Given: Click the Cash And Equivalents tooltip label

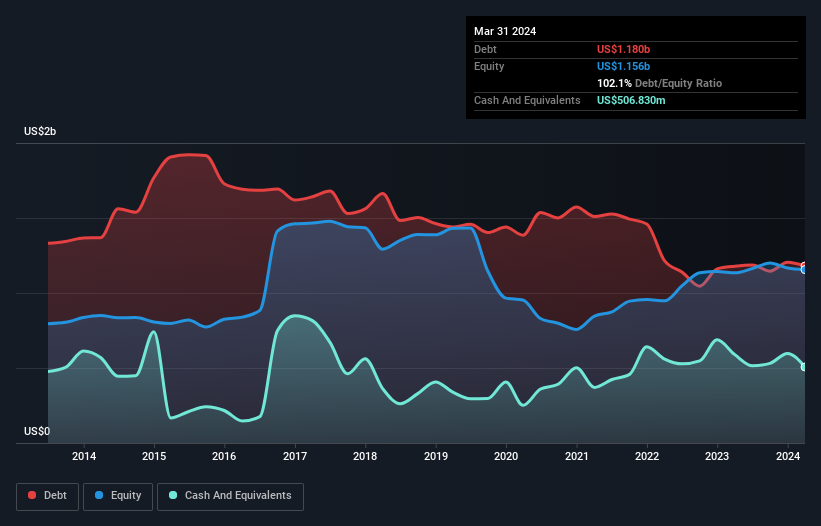Looking at the screenshot, I should 527,100.
